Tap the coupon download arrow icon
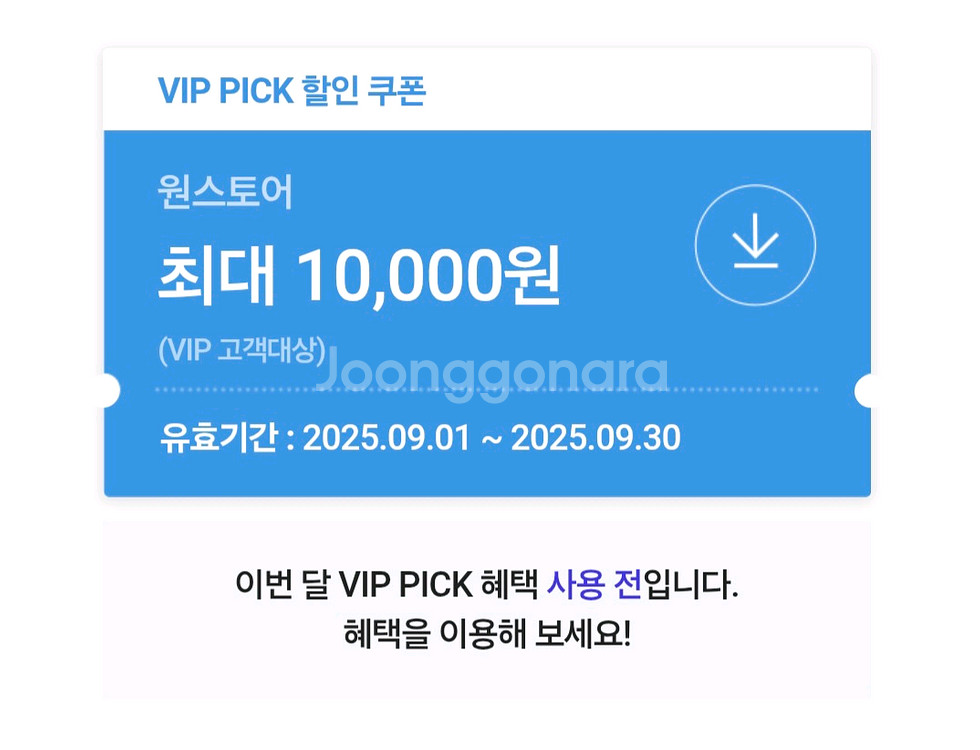Viewport: 980px width, 750px height. pyautogui.click(x=755, y=245)
